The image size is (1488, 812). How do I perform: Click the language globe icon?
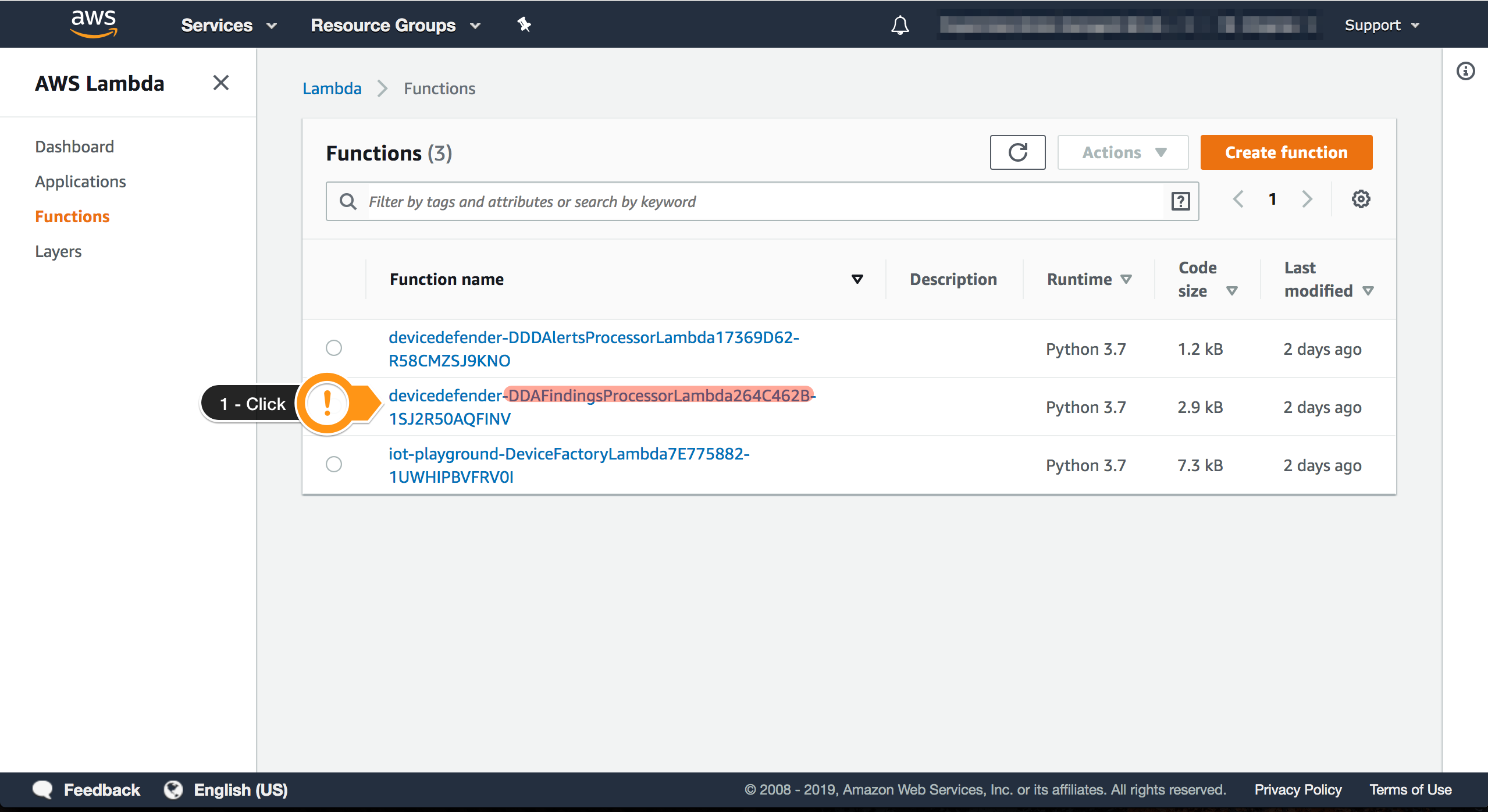[173, 789]
